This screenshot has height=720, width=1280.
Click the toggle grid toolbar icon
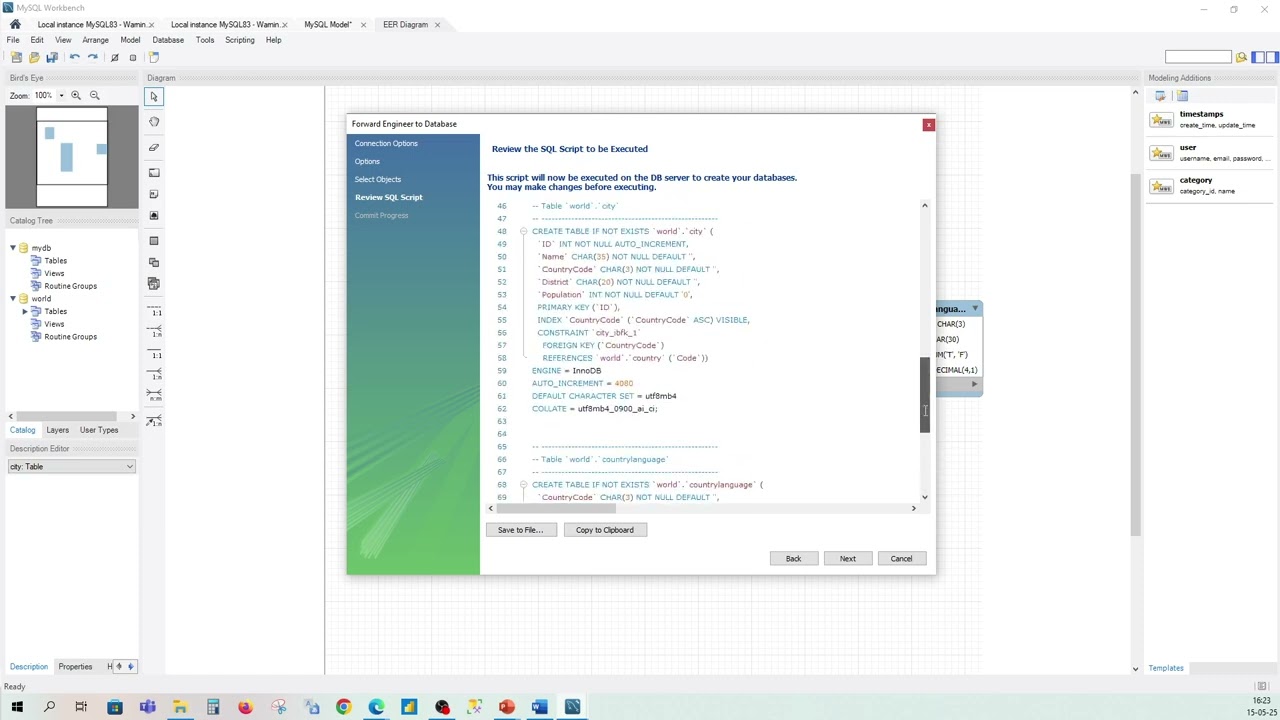pos(115,57)
